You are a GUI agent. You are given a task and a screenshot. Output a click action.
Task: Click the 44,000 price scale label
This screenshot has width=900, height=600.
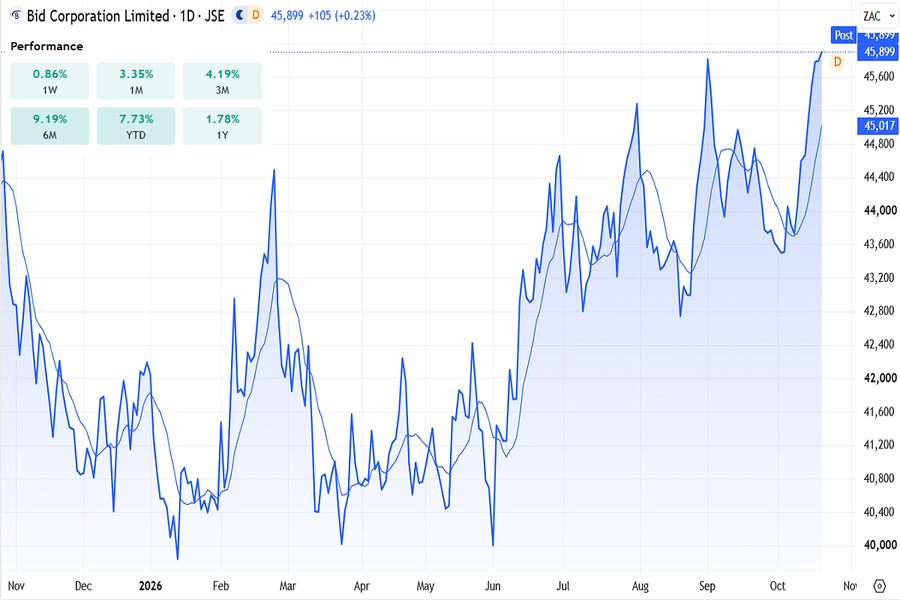[x=880, y=210]
